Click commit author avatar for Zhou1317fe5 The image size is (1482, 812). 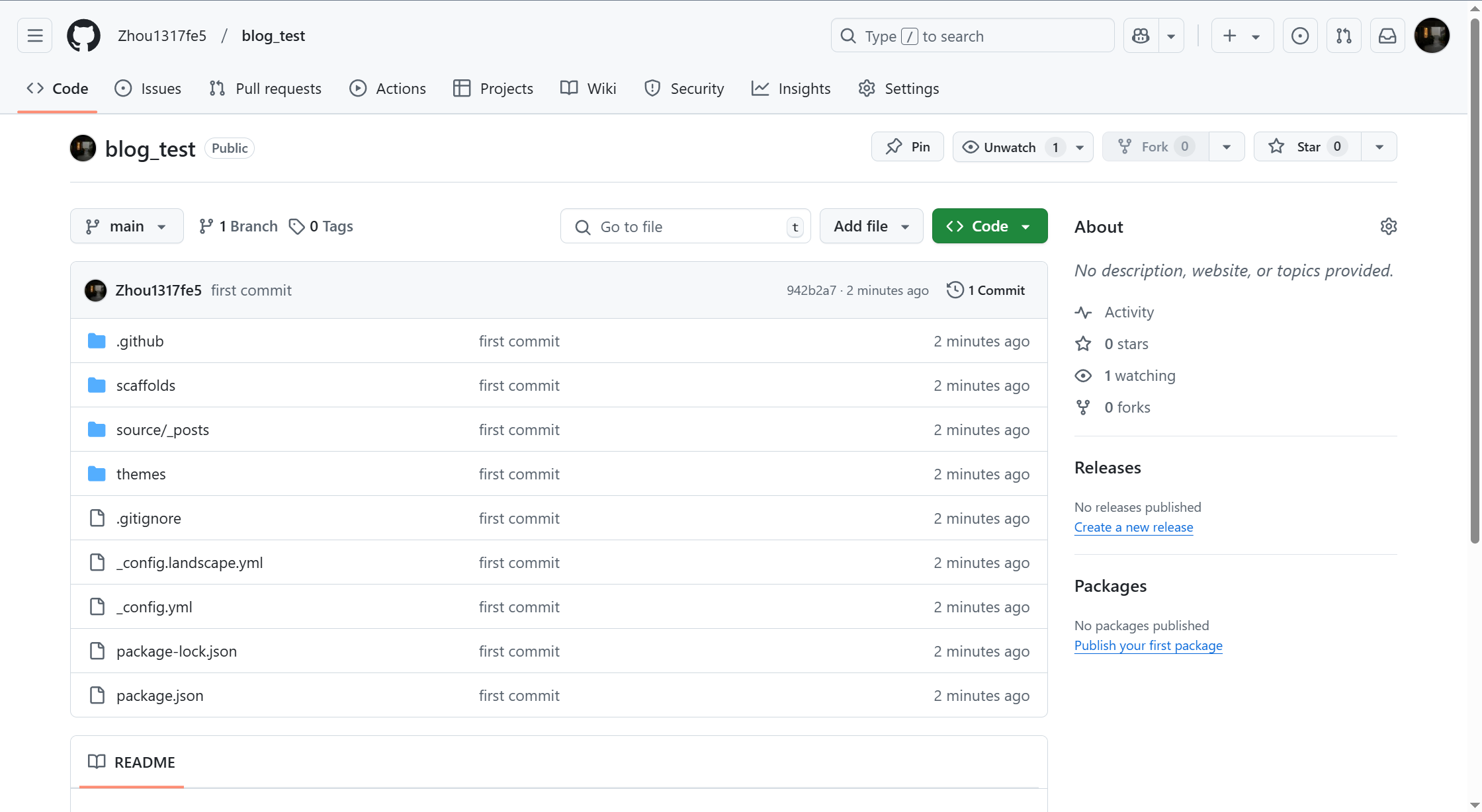pos(95,290)
